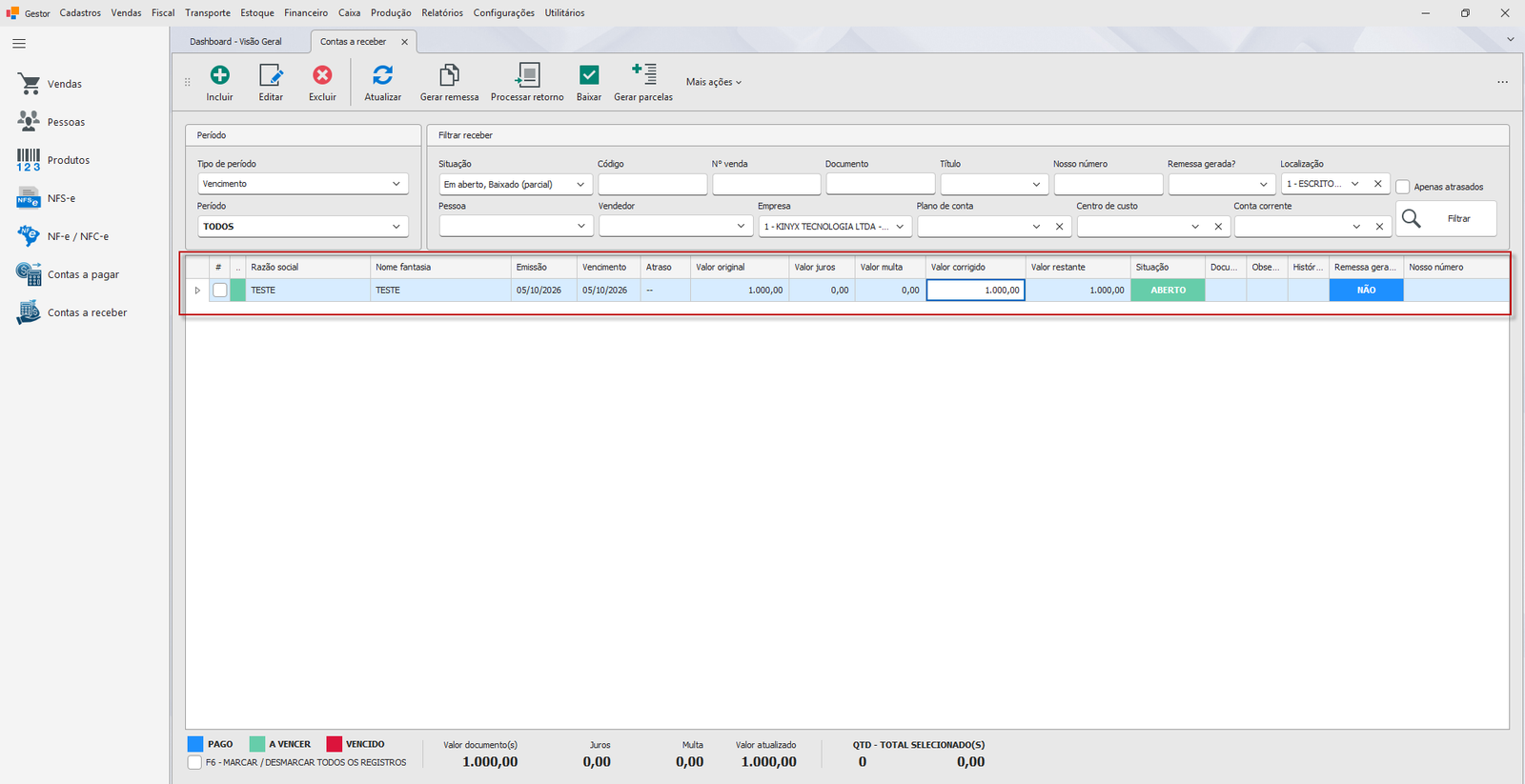The height and width of the screenshot is (784, 1525).
Task: Click the ABERTO status cell
Action: [1169, 291]
